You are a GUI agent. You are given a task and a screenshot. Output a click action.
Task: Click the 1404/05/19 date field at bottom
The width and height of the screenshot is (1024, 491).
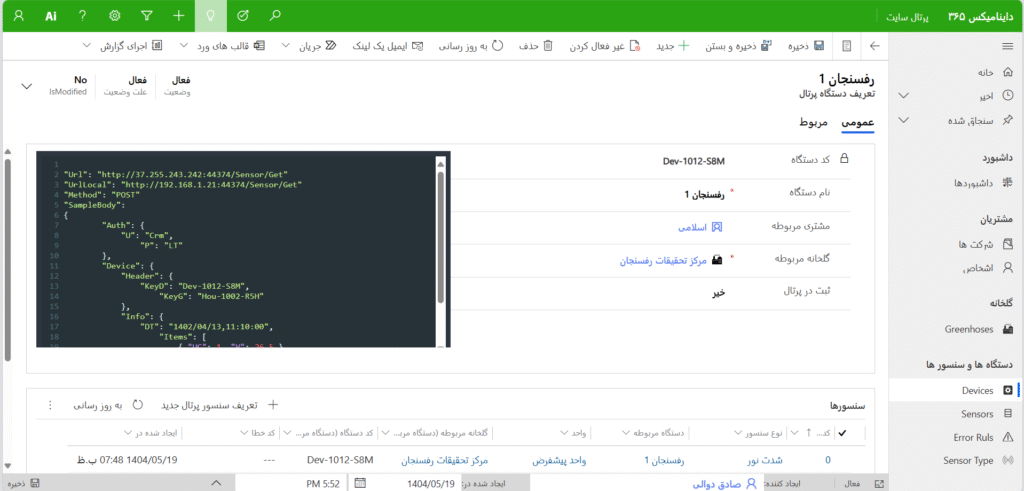[x=430, y=483]
